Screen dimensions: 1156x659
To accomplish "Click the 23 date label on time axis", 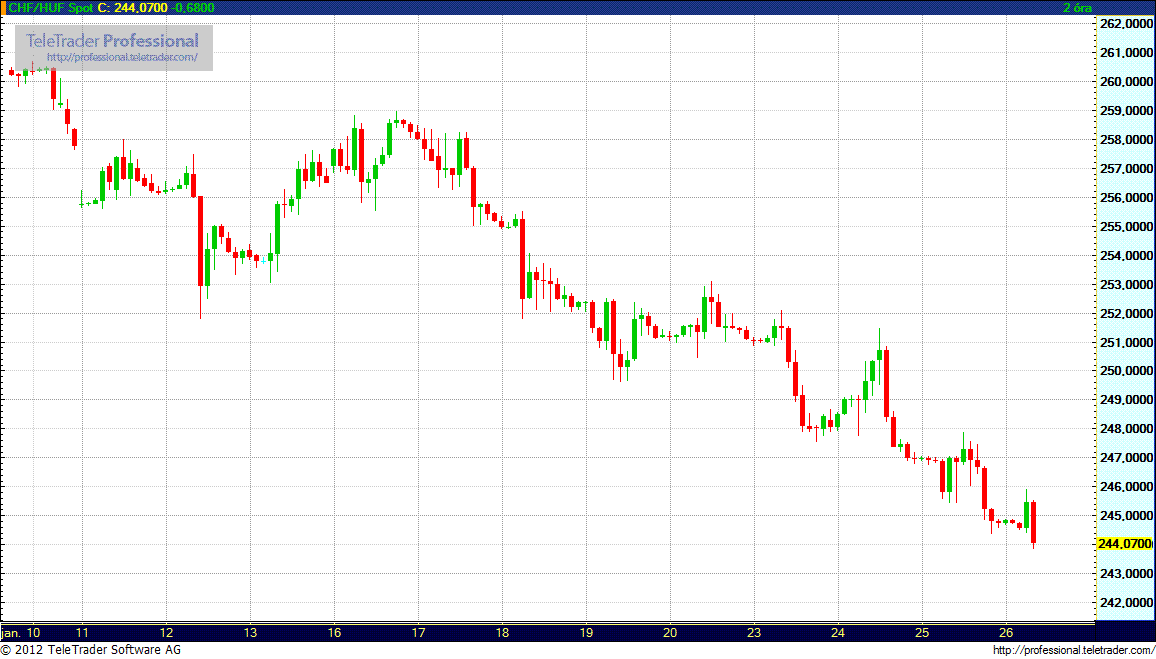I will 754,632.
